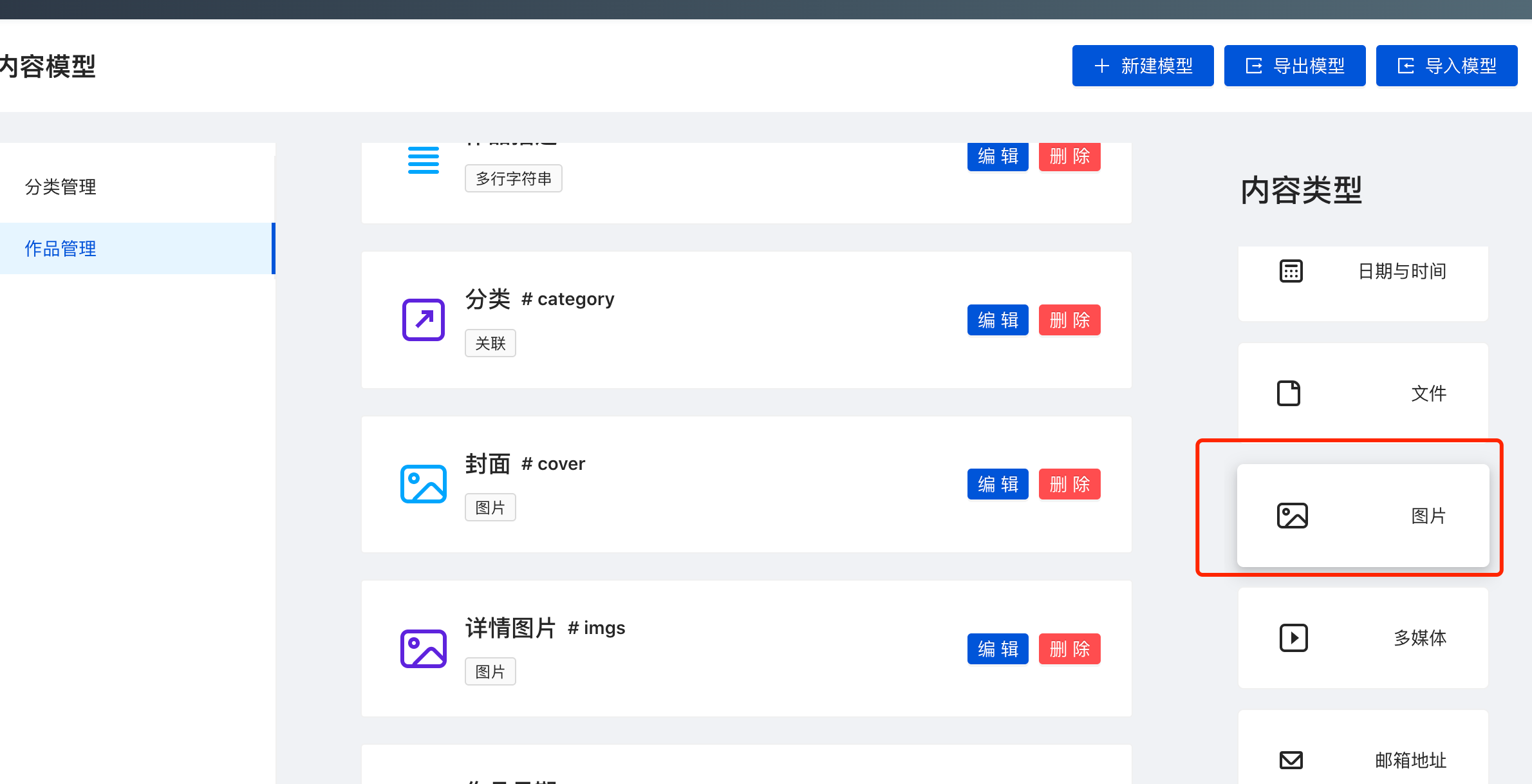Edit the imgs field
Image resolution: width=1532 pixels, height=784 pixels.
coord(997,649)
